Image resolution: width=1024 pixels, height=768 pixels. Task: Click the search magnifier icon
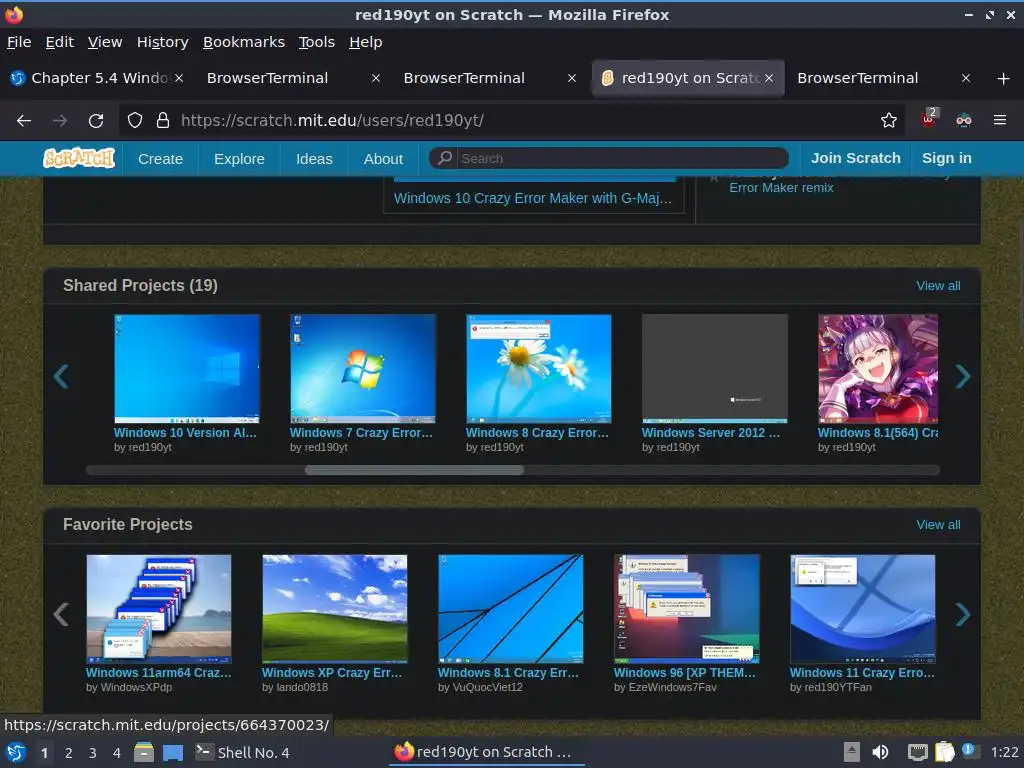[x=445, y=158]
